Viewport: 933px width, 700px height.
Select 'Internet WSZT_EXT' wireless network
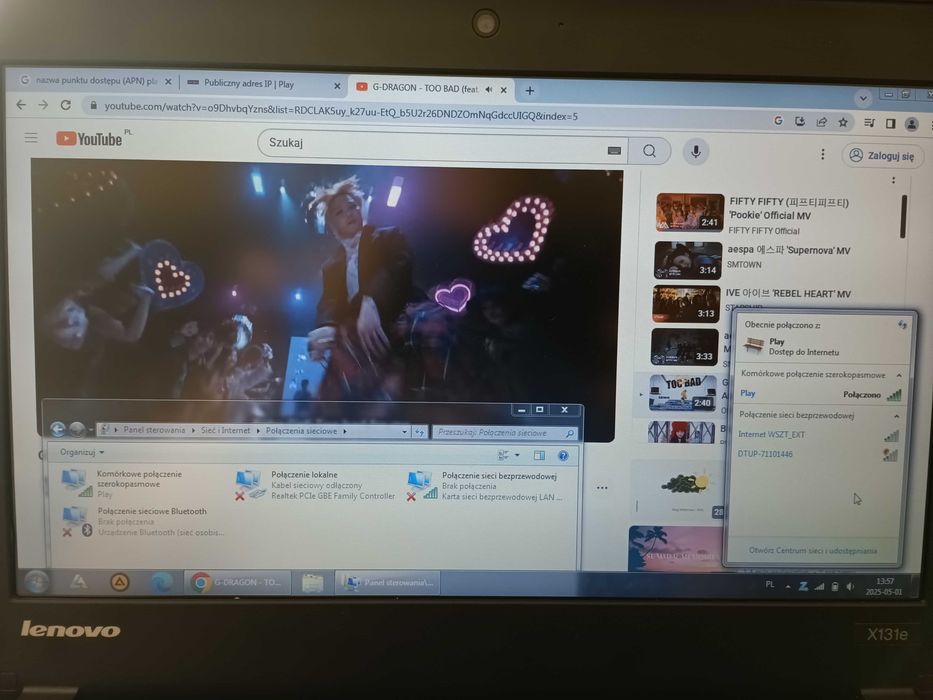pos(818,435)
